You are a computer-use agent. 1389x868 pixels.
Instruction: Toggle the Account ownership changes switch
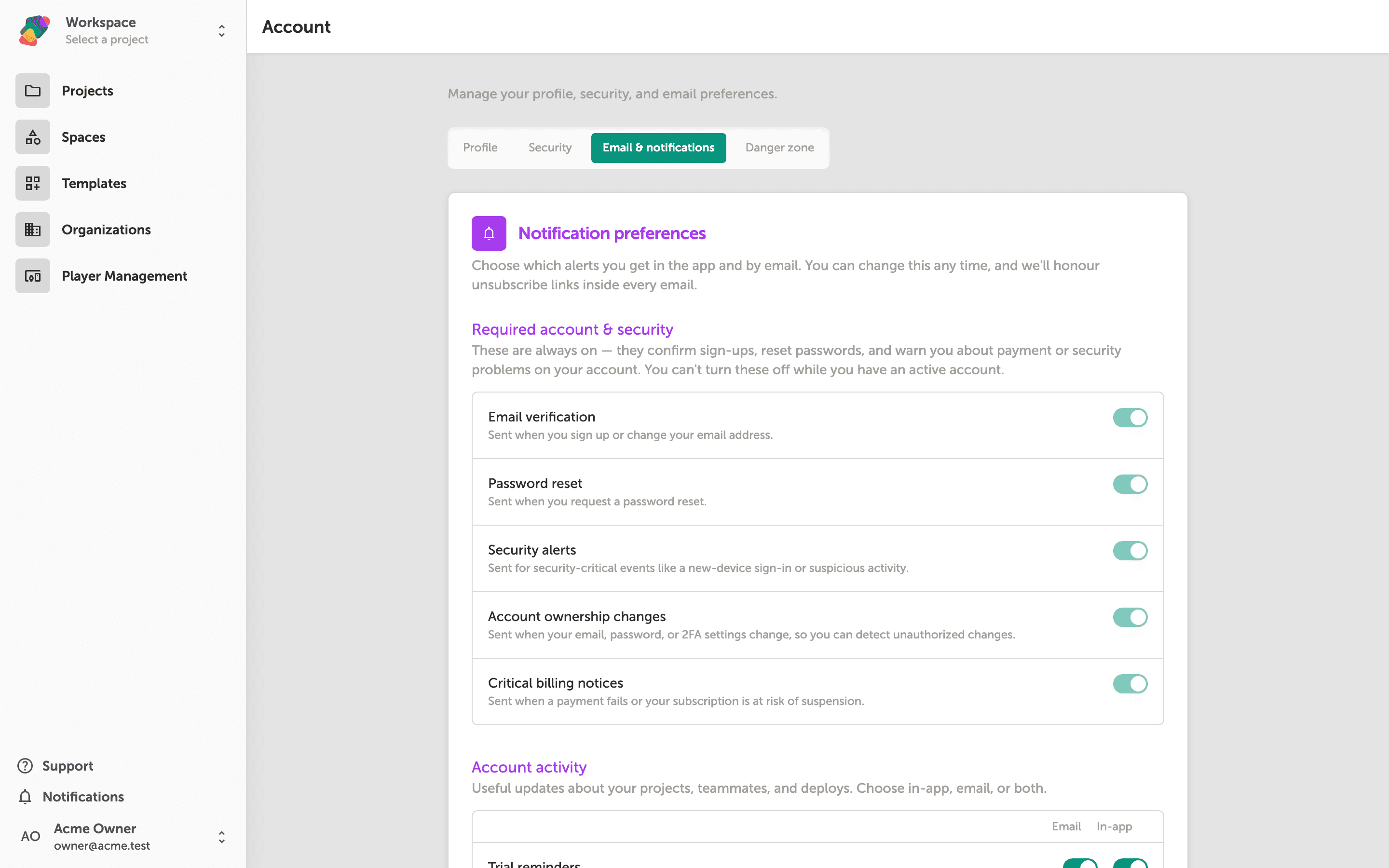coord(1130,617)
